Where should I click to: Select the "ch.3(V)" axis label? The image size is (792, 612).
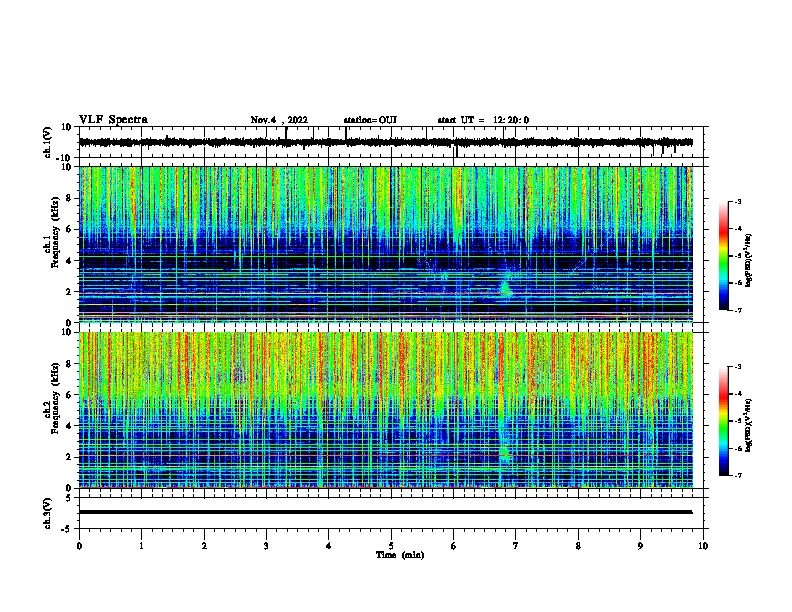[x=48, y=513]
